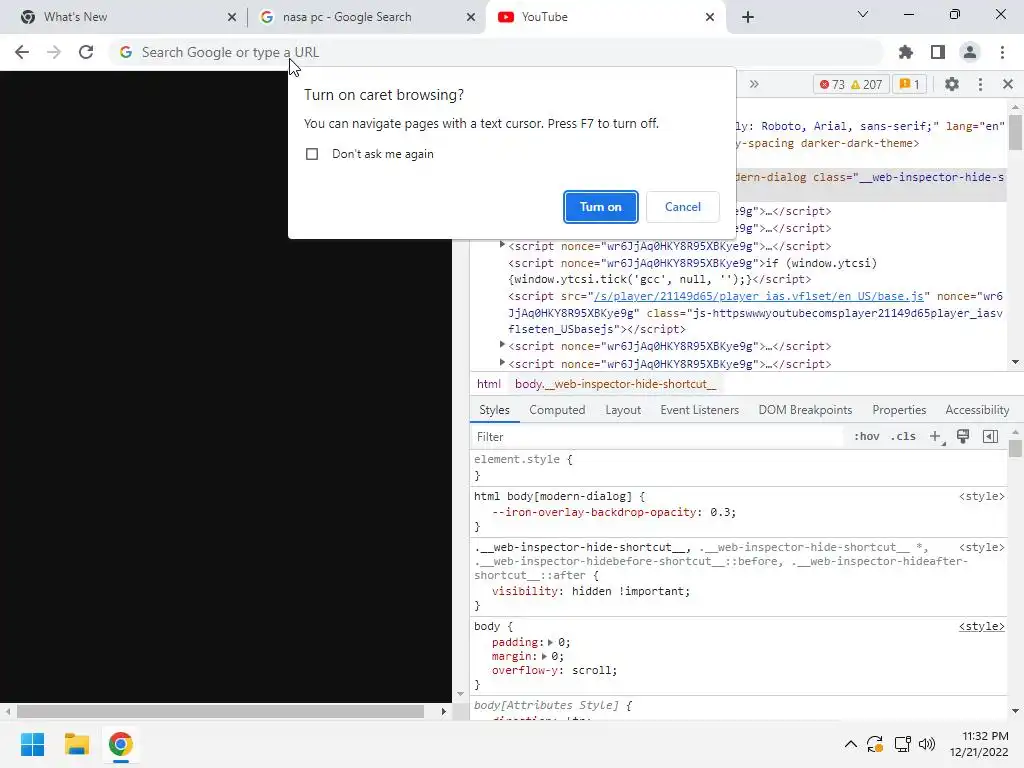Check Don't ask me again checkbox
Image resolution: width=1024 pixels, height=768 pixels.
pyautogui.click(x=312, y=154)
